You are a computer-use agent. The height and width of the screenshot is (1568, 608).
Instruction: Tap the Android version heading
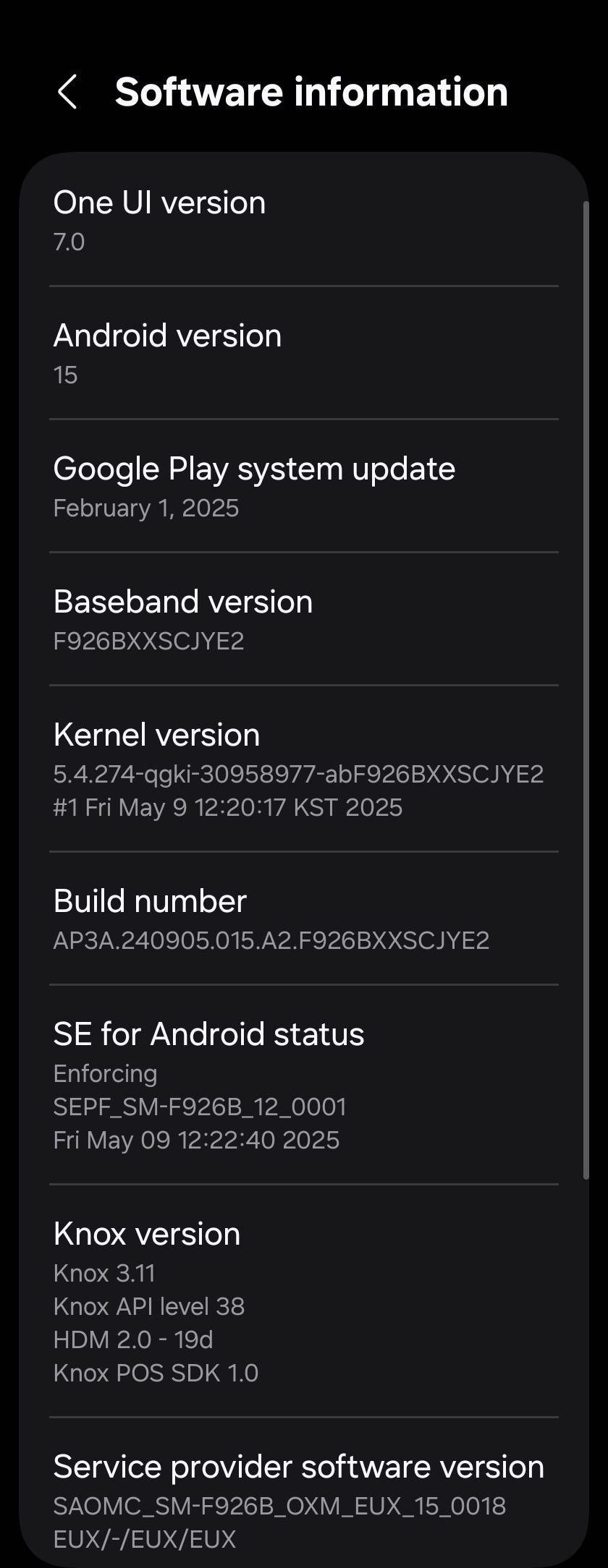coord(167,336)
